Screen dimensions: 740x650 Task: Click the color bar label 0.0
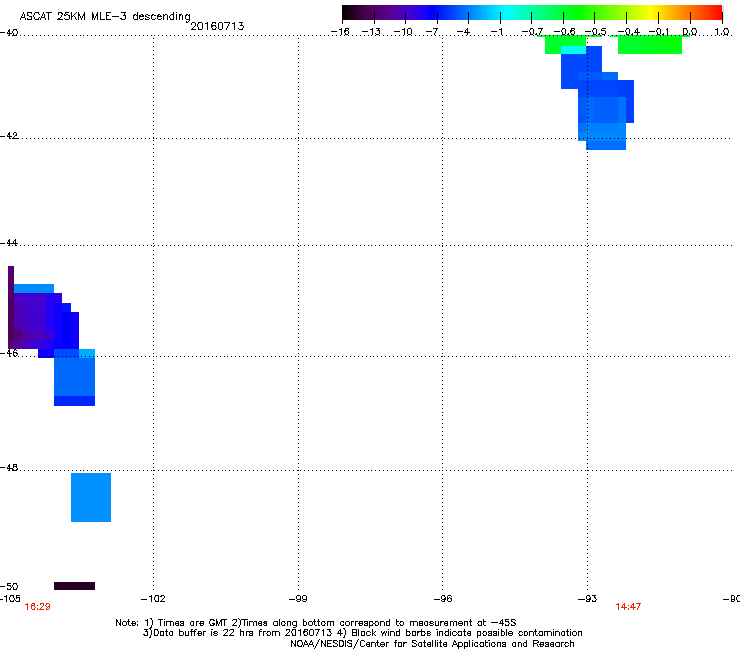(x=690, y=32)
